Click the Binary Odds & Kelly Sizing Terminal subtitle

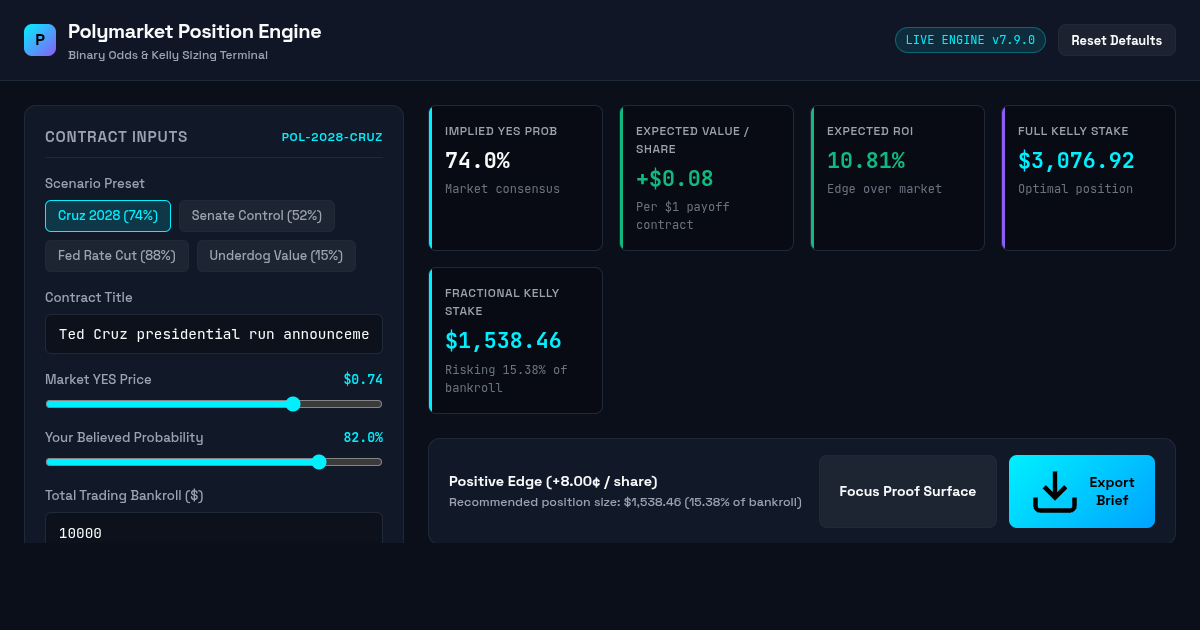pos(168,55)
